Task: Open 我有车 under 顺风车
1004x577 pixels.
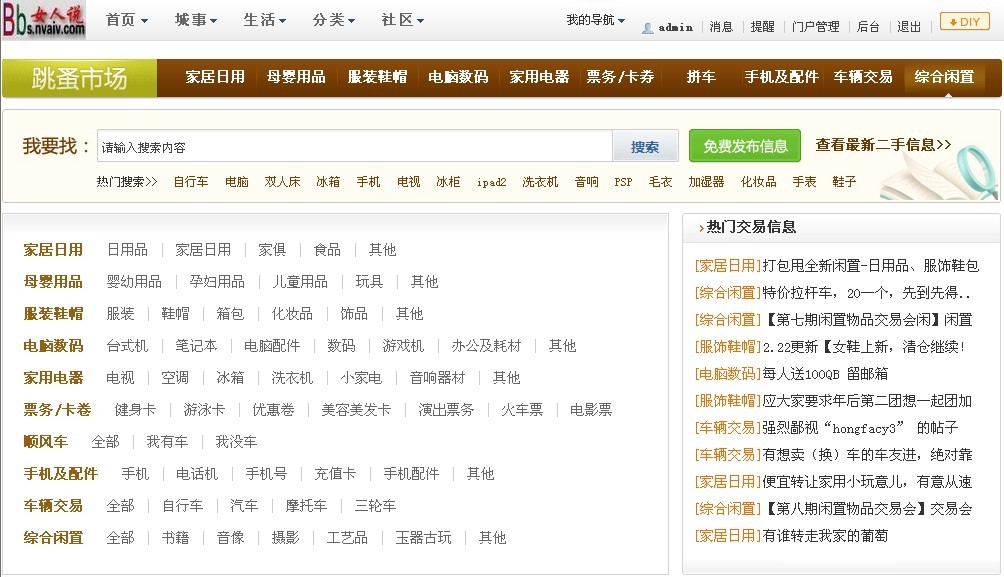Action: click(167, 442)
